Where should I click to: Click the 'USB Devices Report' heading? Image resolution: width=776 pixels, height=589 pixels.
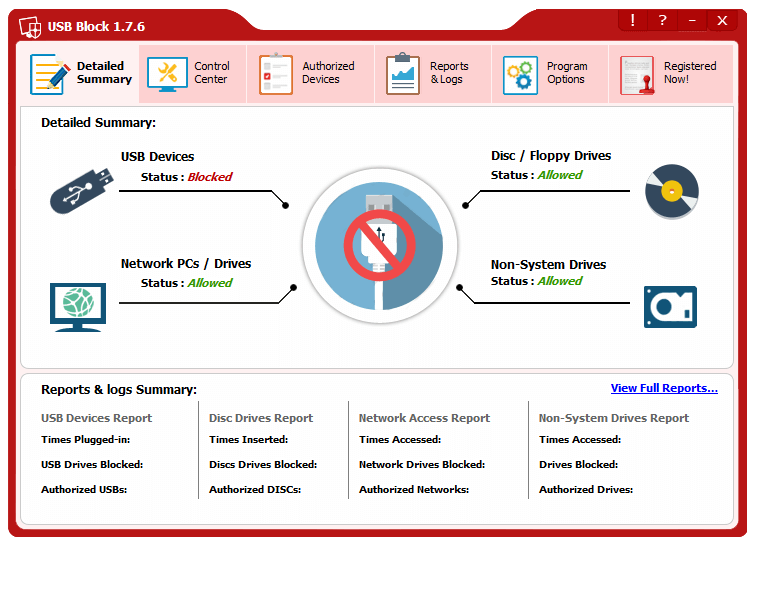(x=97, y=418)
